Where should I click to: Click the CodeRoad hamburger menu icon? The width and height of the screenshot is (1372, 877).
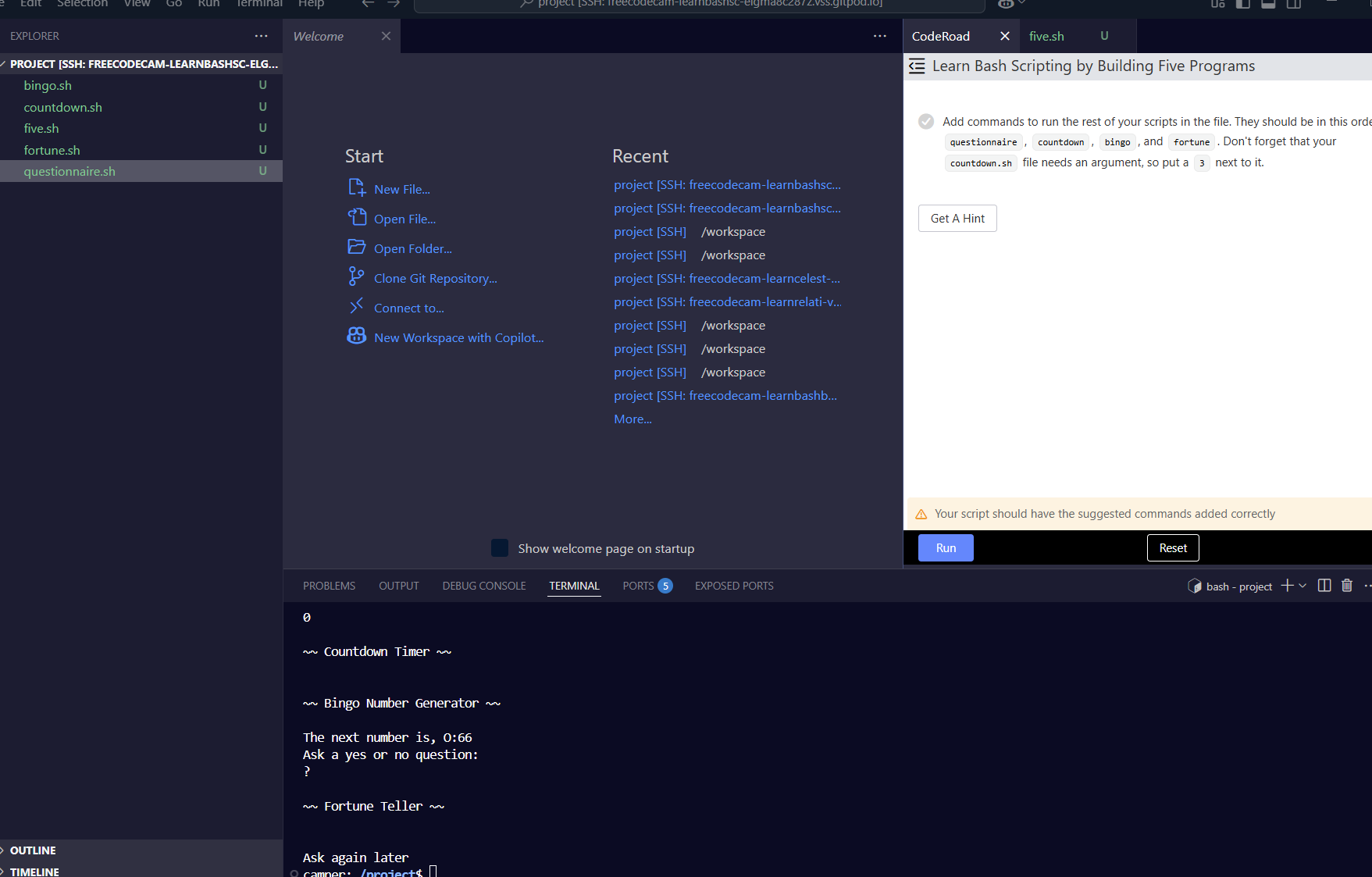coord(918,66)
